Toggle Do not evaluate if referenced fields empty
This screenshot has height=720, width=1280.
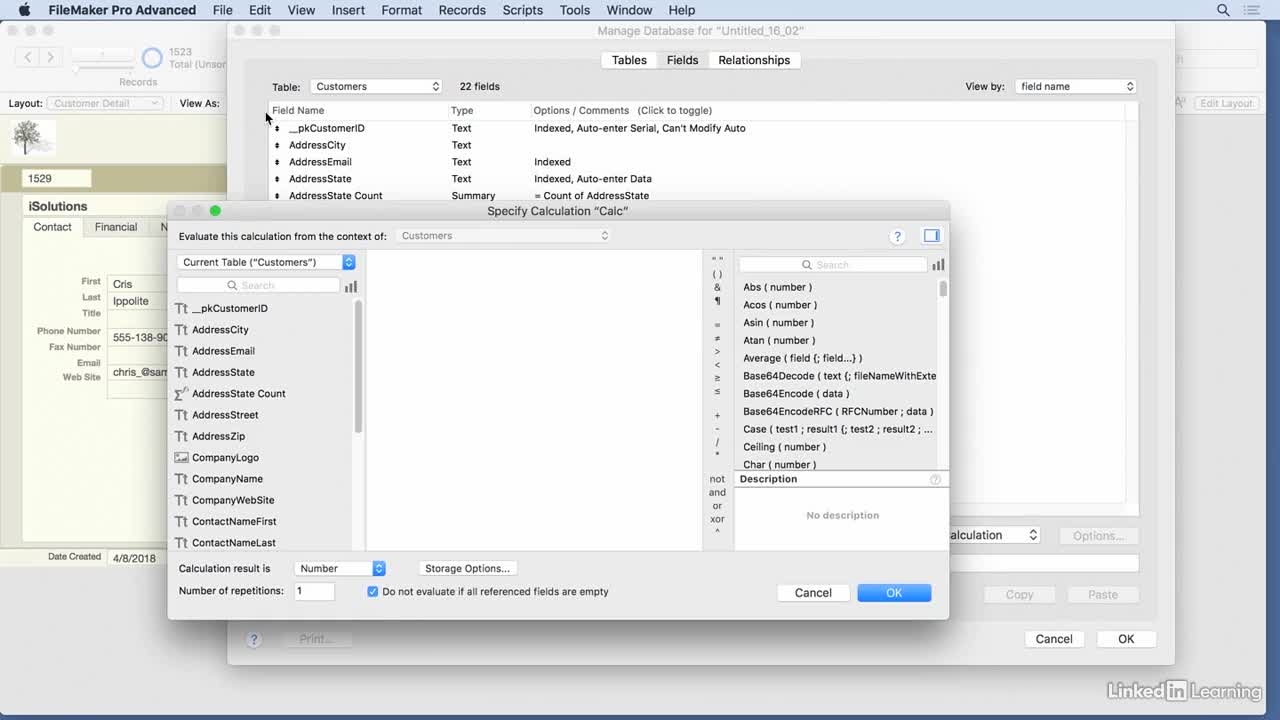(x=372, y=592)
